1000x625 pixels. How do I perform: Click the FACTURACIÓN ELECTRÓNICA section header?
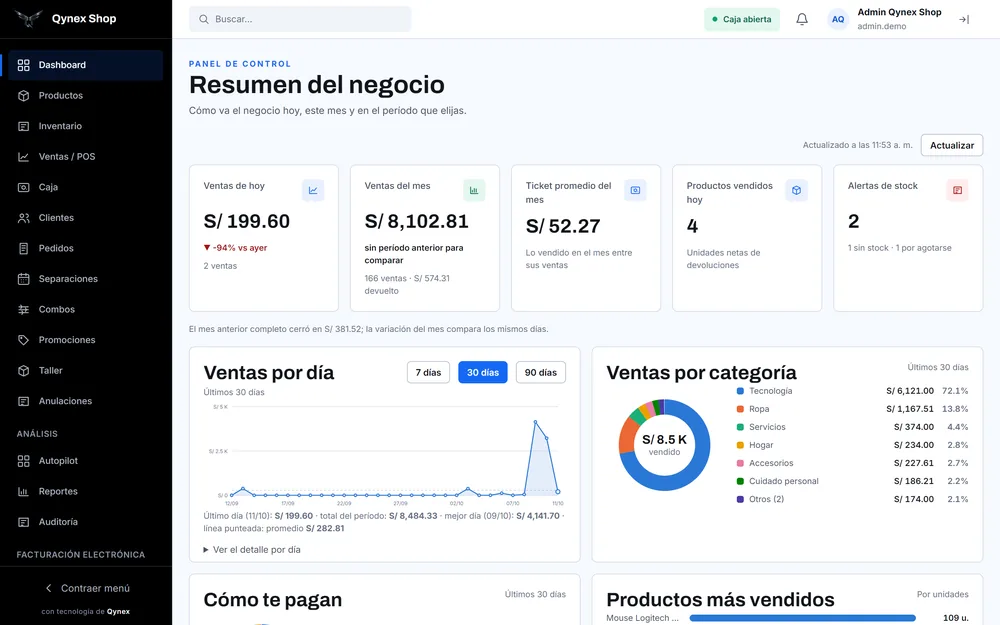pyautogui.click(x=81, y=555)
